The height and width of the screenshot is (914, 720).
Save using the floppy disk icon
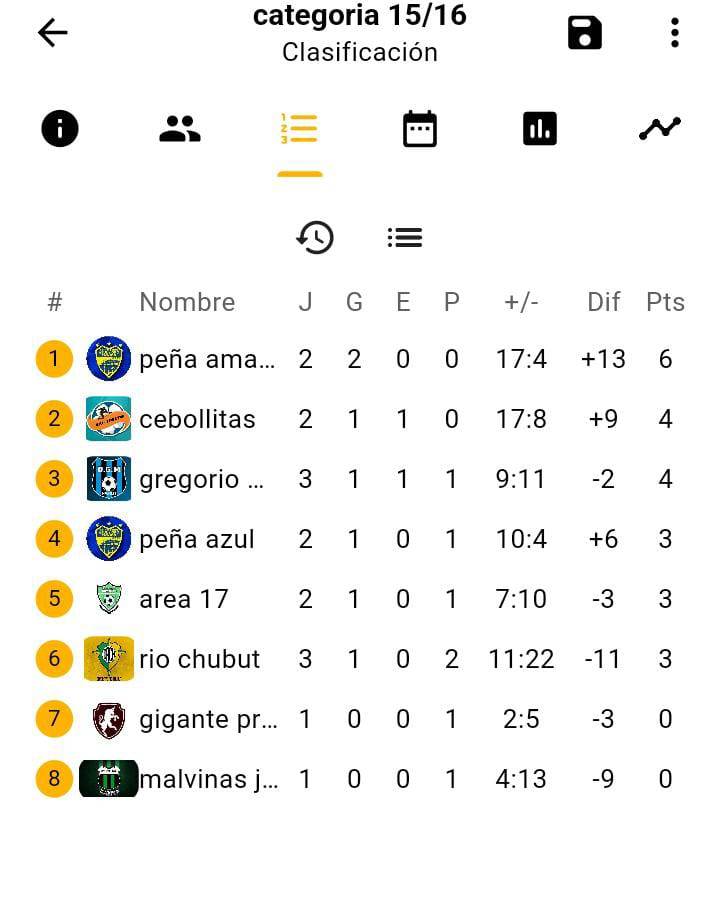click(x=584, y=33)
